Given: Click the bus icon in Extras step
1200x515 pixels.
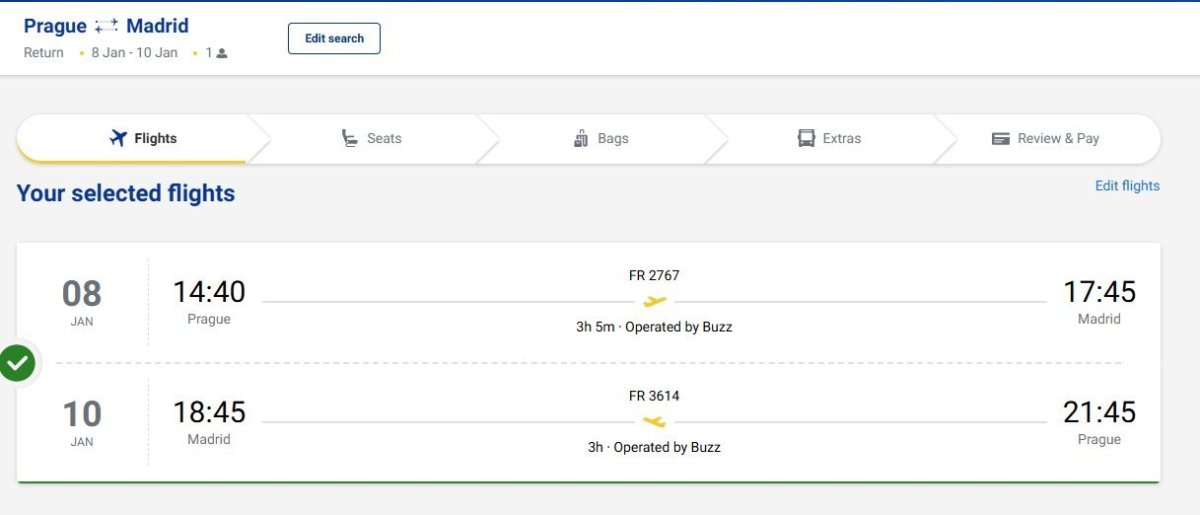Looking at the screenshot, I should pos(806,138).
